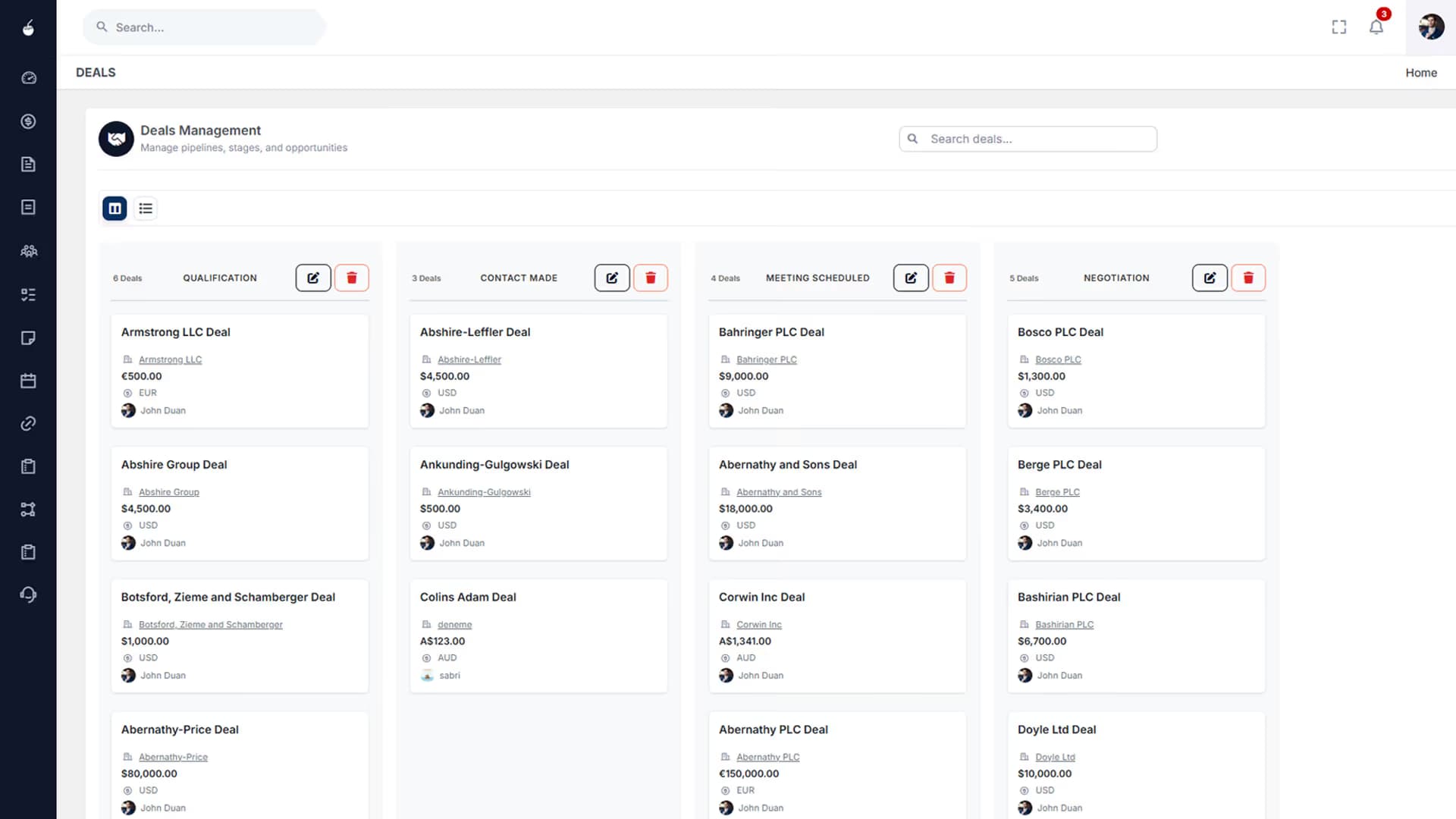Switch to kanban board view

[114, 208]
